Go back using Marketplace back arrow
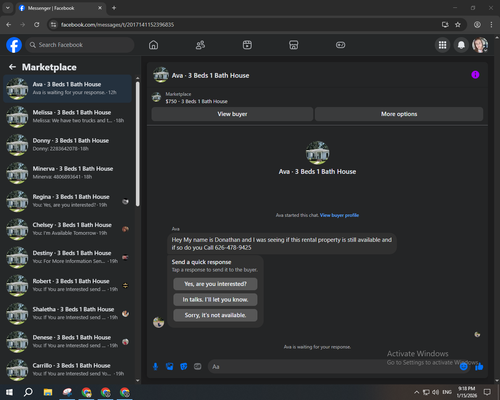 tap(13, 67)
